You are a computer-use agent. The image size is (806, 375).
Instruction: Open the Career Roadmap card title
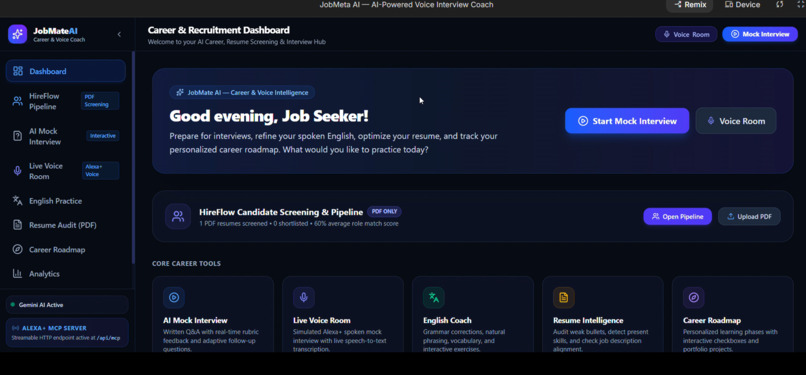point(712,321)
